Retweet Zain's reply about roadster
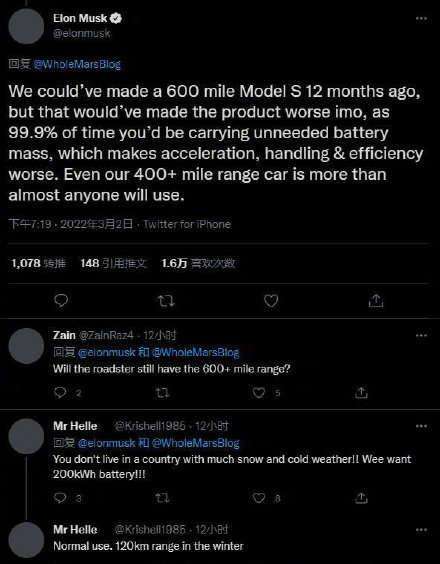The width and height of the screenshot is (440, 564). 162,393
